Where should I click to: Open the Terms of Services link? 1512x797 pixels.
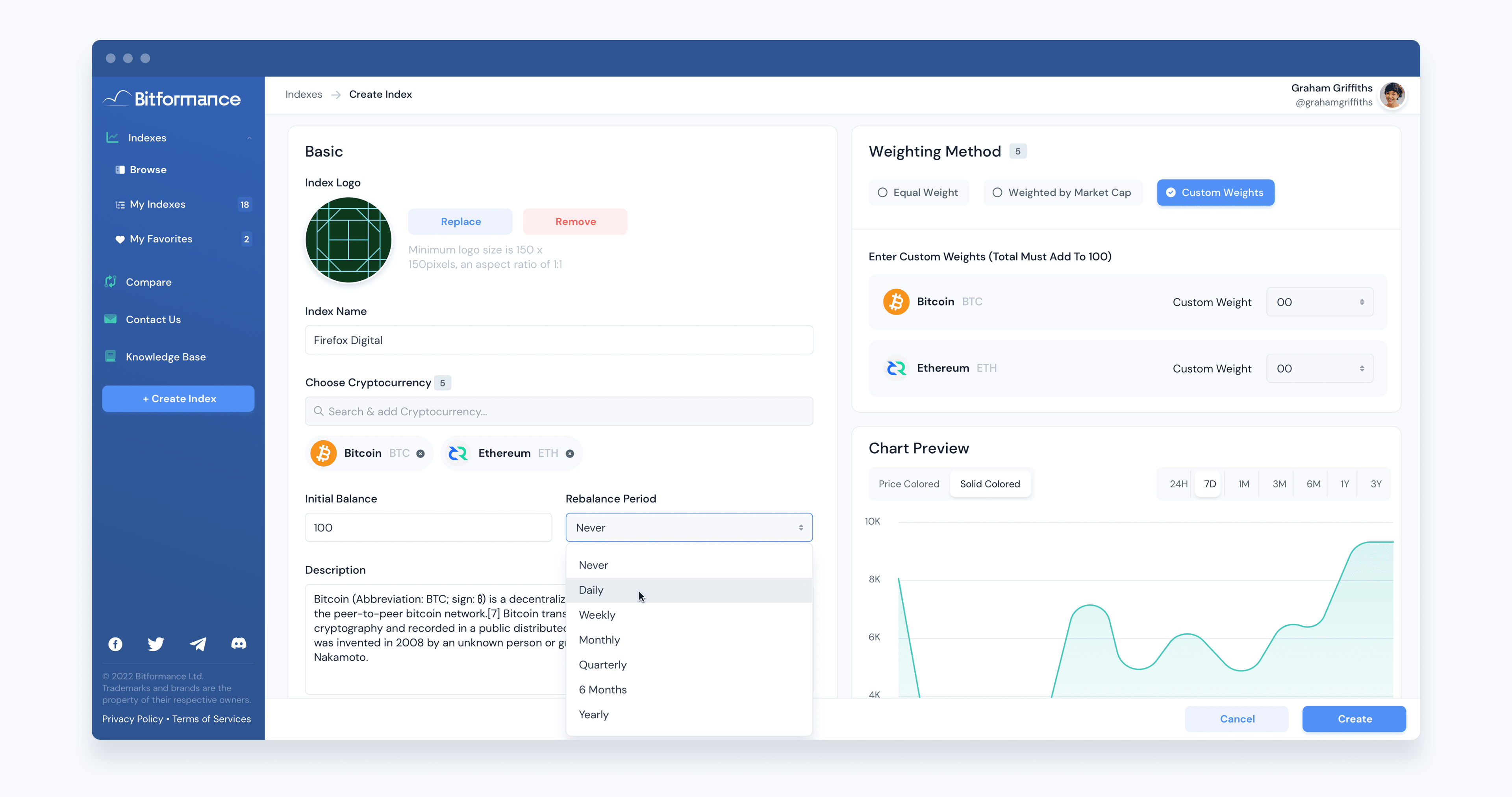point(211,718)
